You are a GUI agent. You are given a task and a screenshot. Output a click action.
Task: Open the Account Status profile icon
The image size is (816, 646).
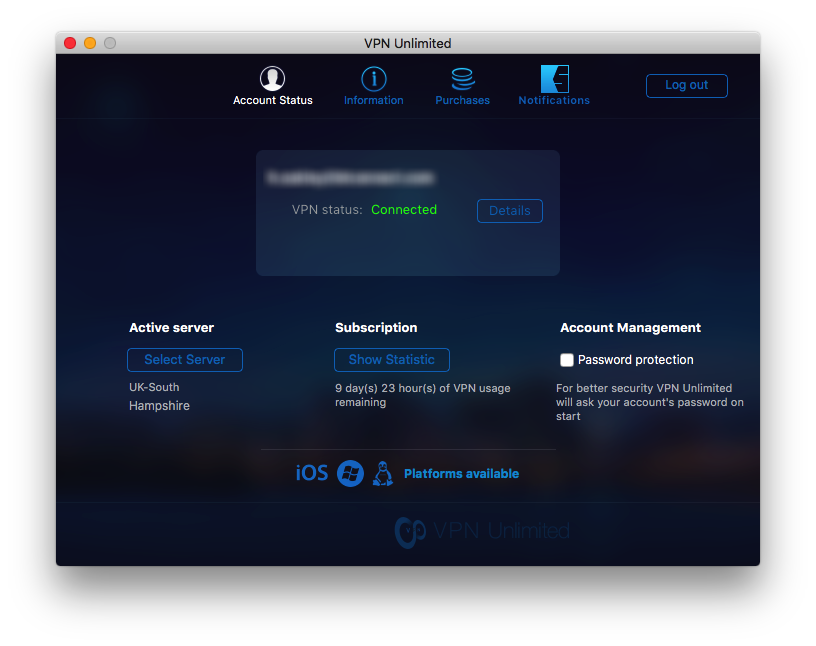272,79
